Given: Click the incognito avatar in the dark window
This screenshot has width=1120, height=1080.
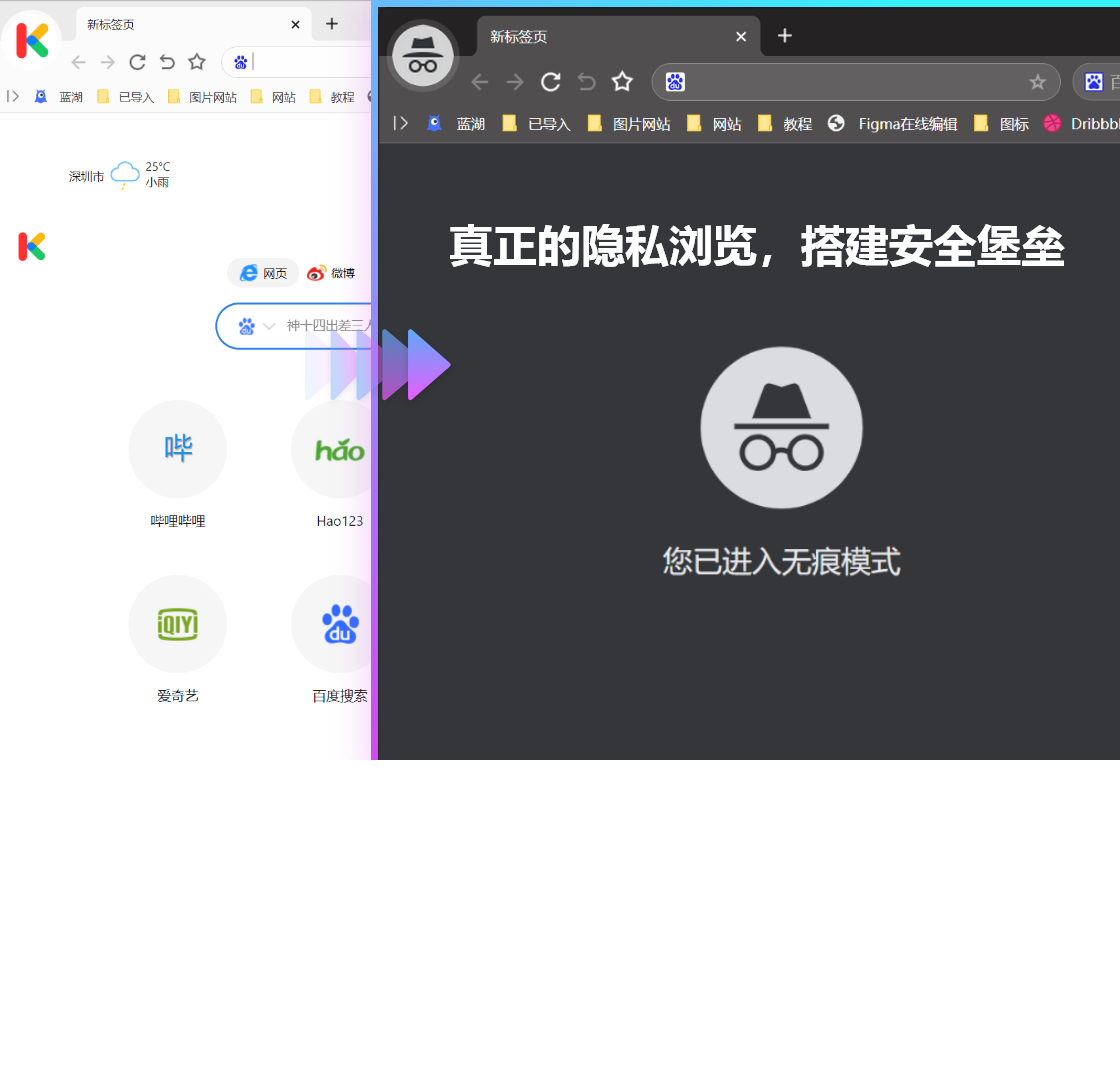Looking at the screenshot, I should click(x=422, y=56).
